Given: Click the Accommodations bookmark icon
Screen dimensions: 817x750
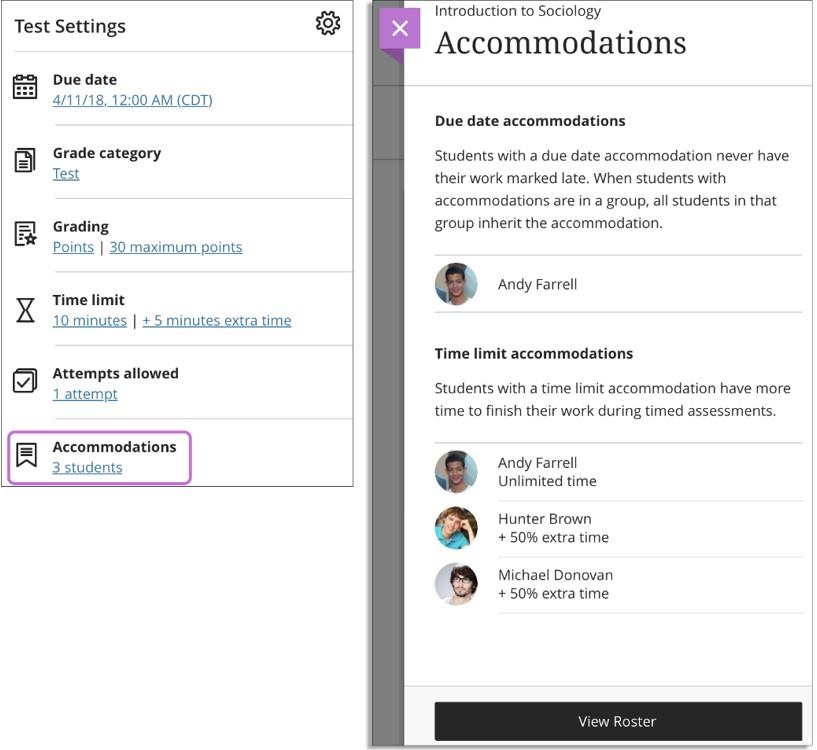Looking at the screenshot, I should 26,455.
